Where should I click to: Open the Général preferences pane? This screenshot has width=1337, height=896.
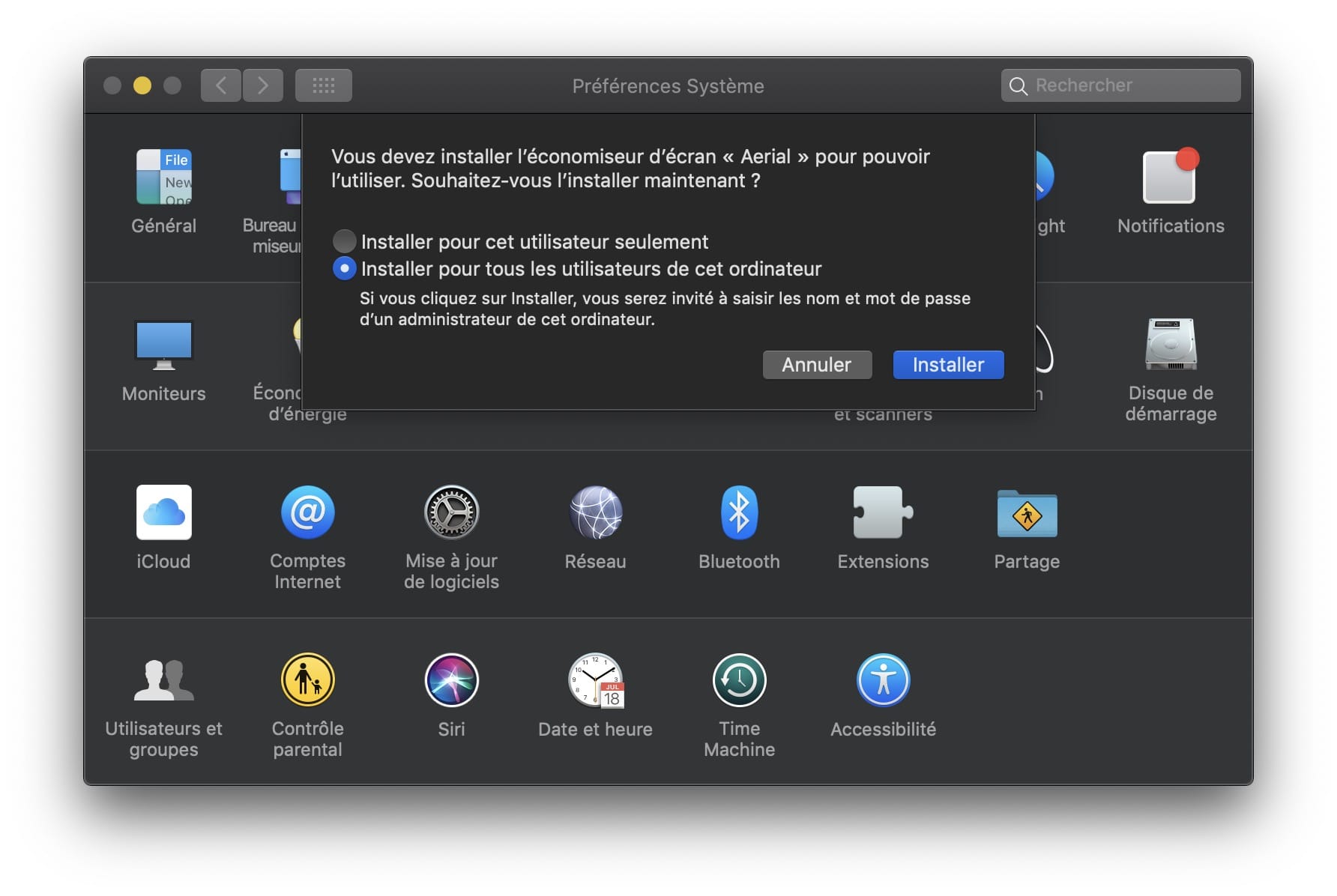(163, 177)
